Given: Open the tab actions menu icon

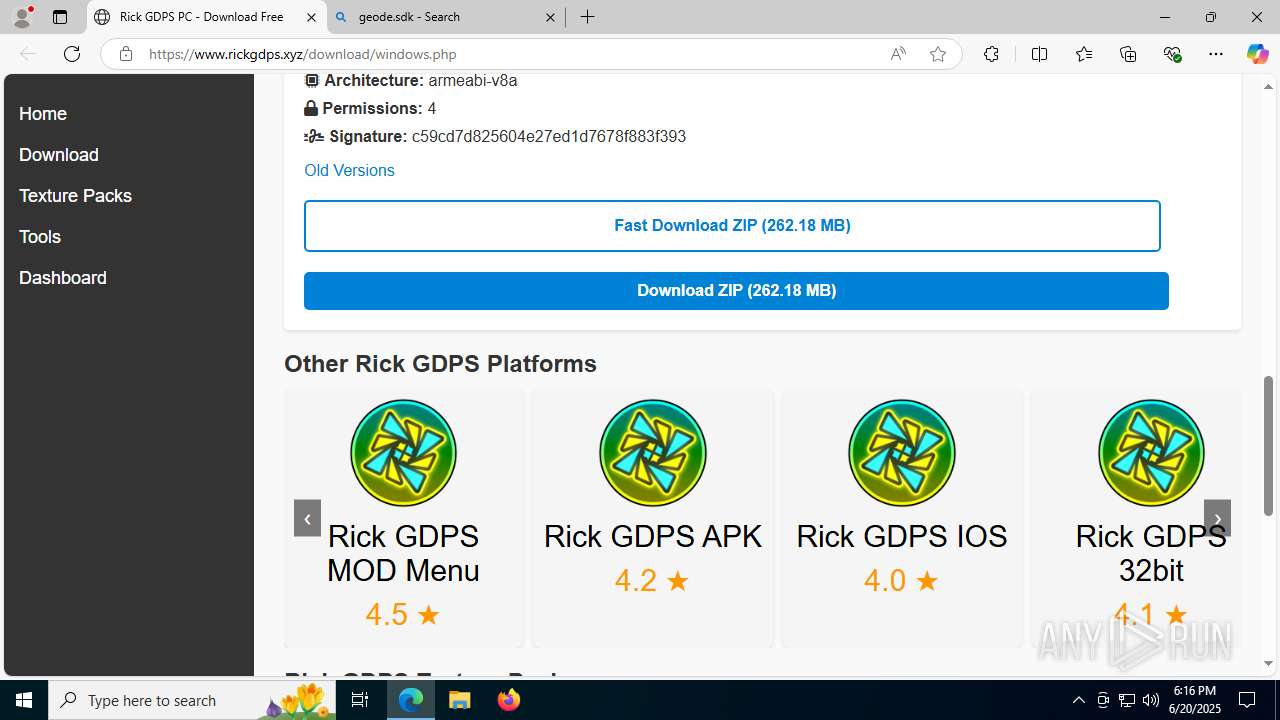Looking at the screenshot, I should click(x=60, y=17).
